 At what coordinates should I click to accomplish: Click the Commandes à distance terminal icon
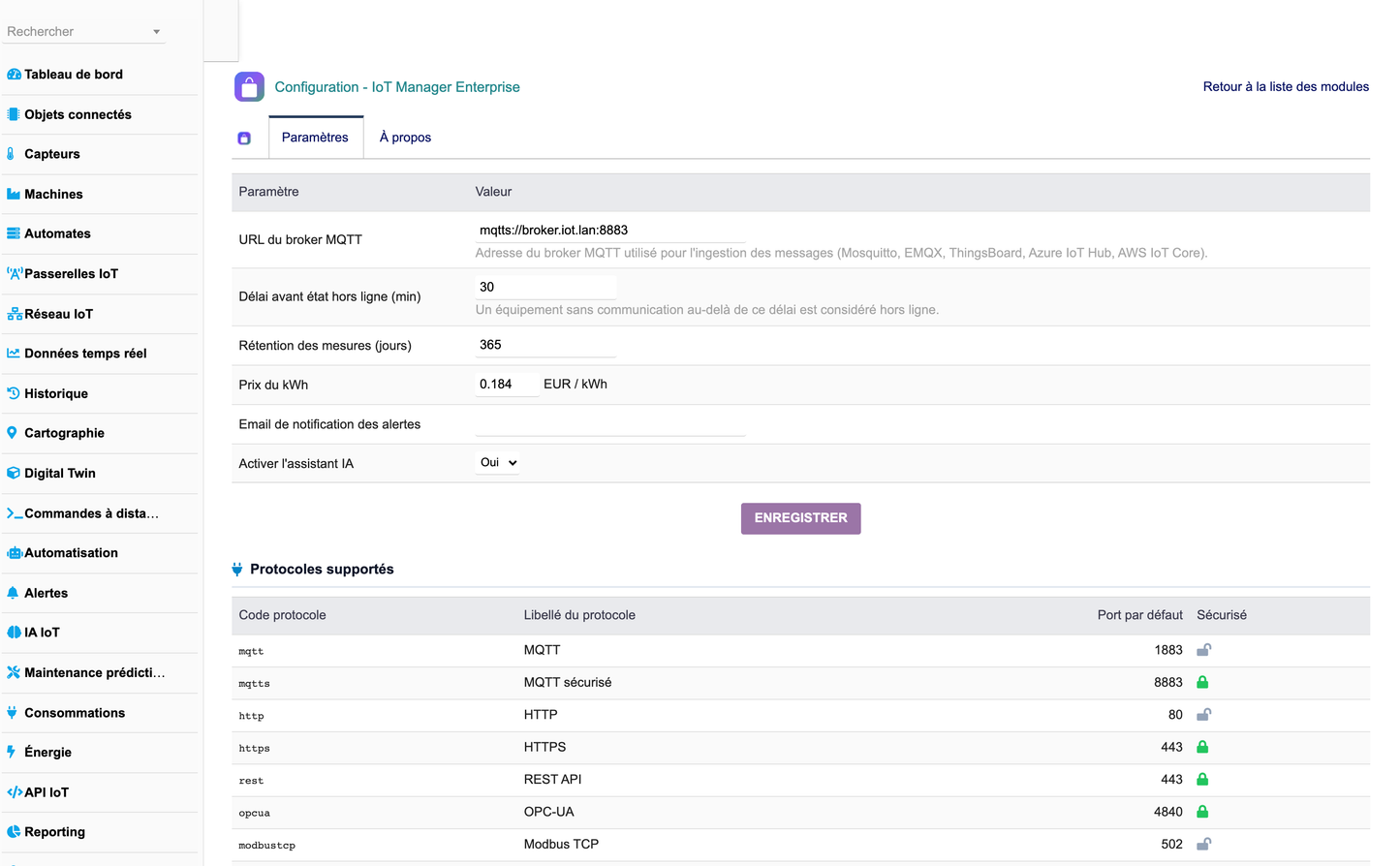tap(15, 513)
